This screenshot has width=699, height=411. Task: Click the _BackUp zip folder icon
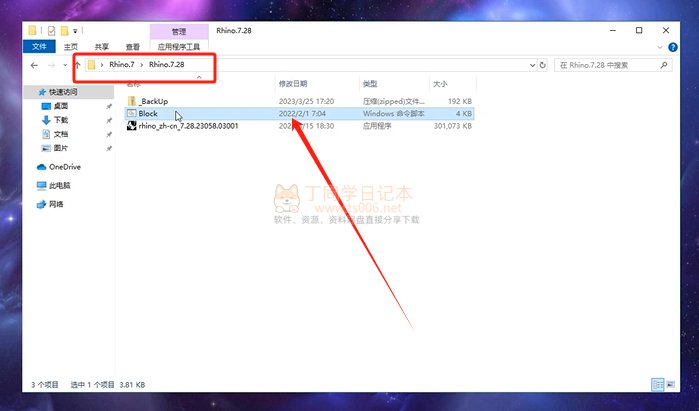(x=132, y=101)
